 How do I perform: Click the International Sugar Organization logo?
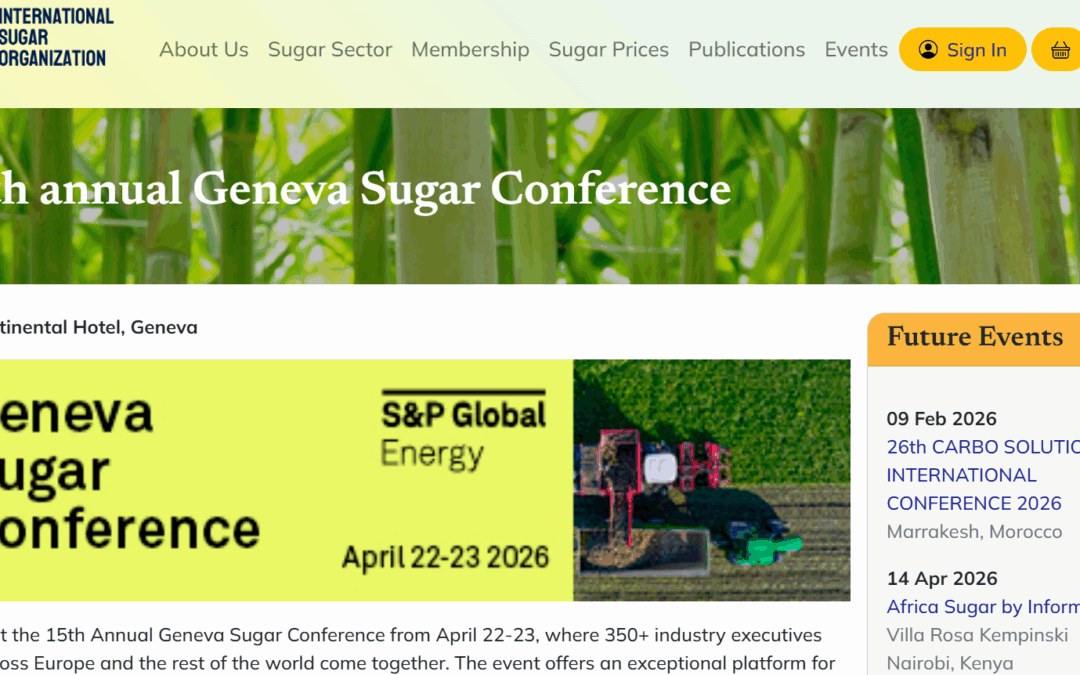coord(55,37)
